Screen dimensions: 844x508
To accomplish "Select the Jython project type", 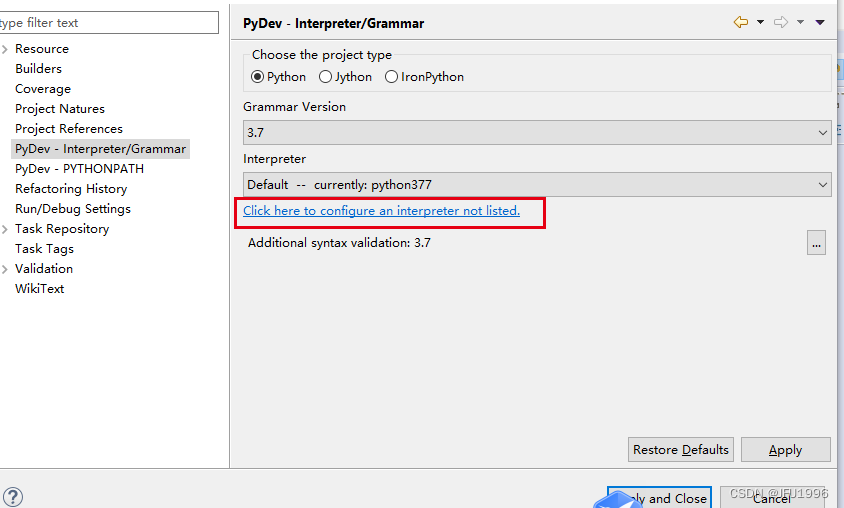I will 345,77.
